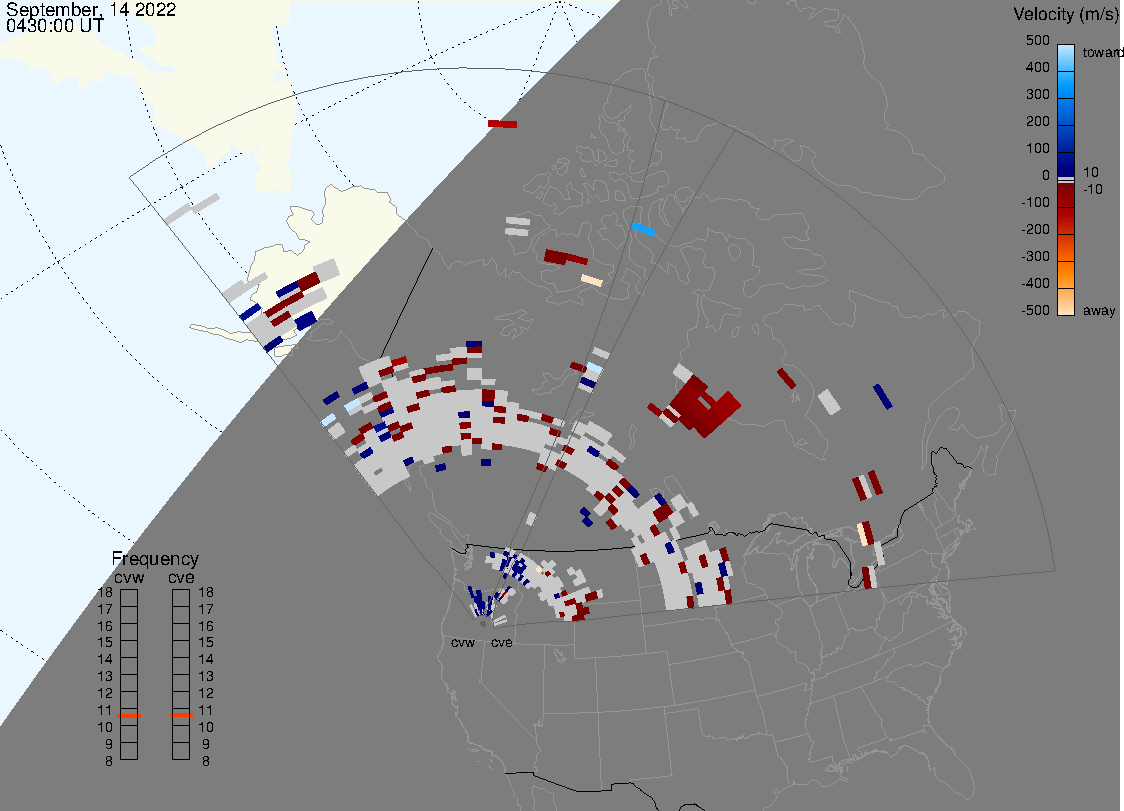
Task: Select the time stamp '0430:00 UT'
Action: coord(55,26)
